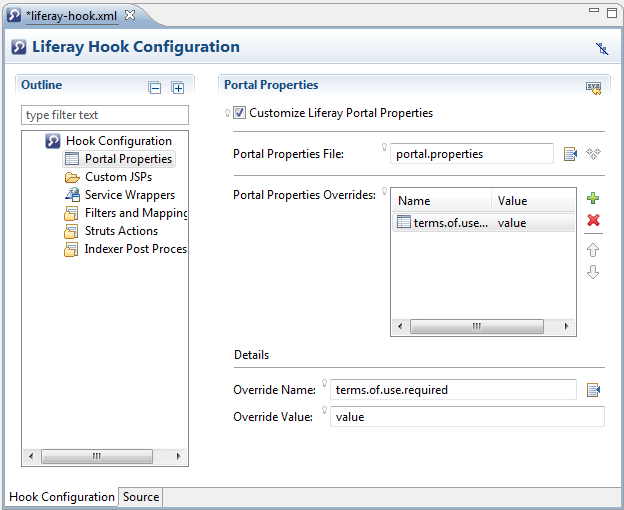Click browse icon beside Override Name field

[593, 390]
